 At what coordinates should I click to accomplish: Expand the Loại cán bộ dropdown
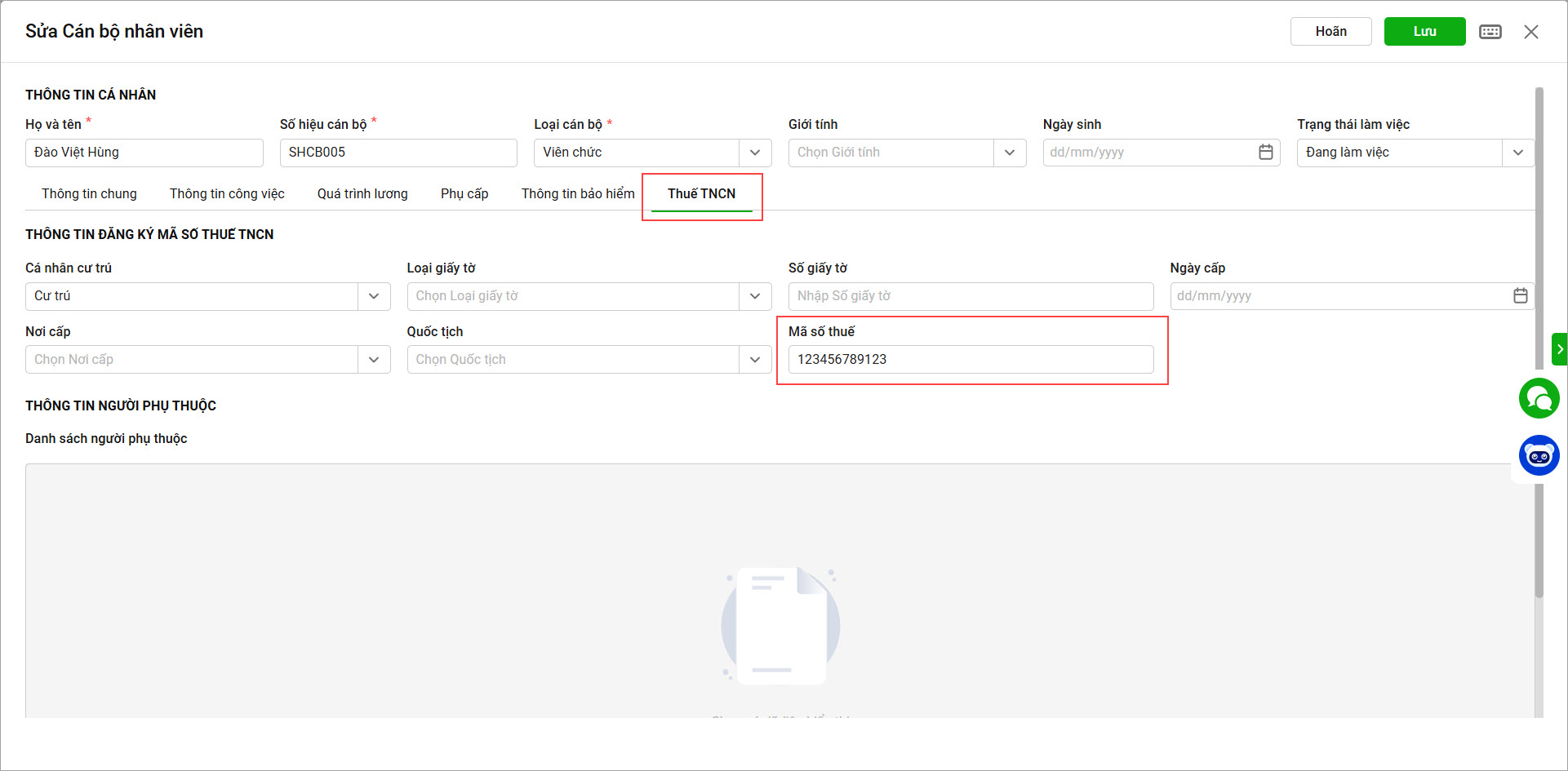(755, 153)
